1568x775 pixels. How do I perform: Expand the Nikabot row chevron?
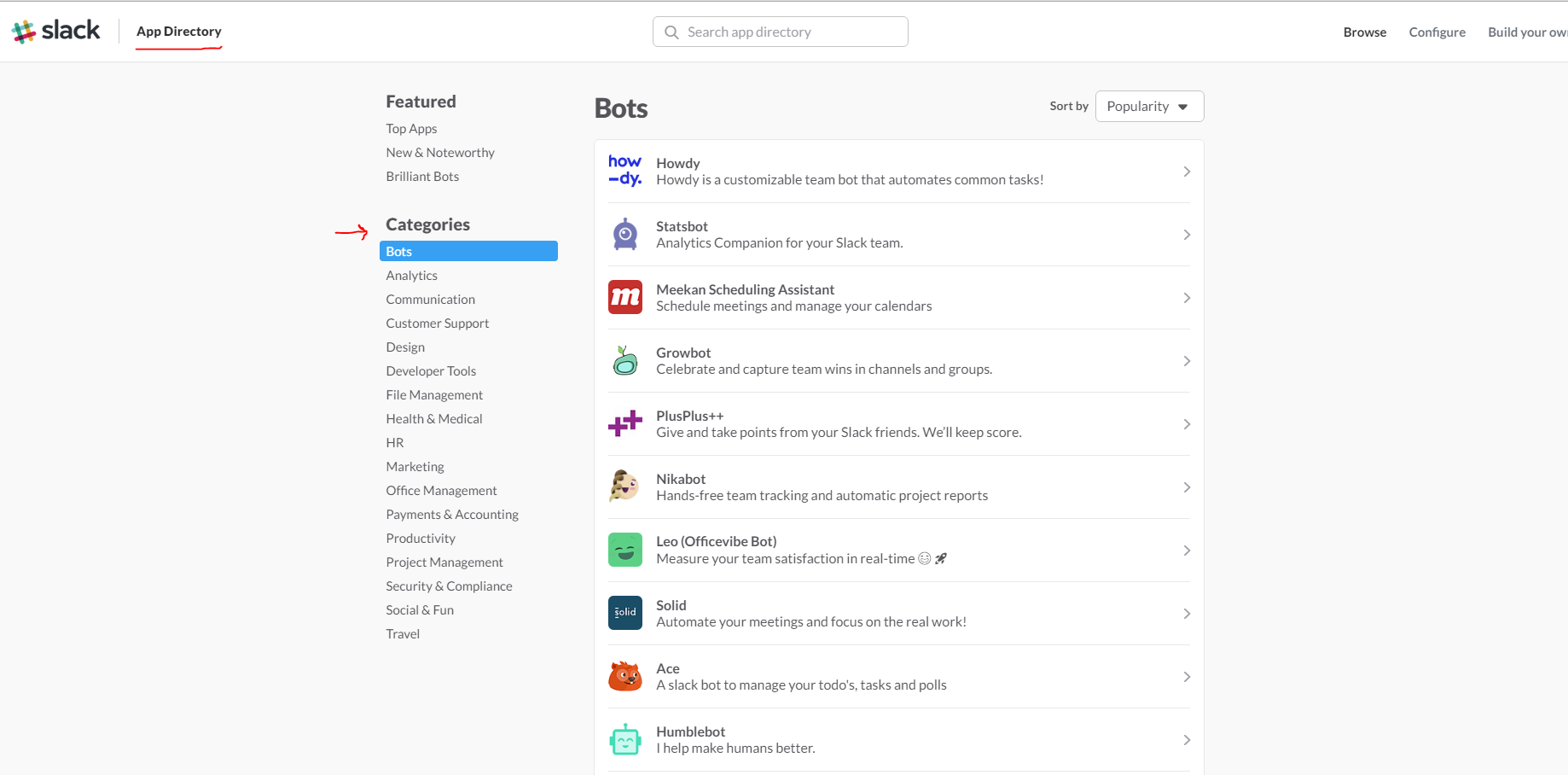[x=1187, y=487]
